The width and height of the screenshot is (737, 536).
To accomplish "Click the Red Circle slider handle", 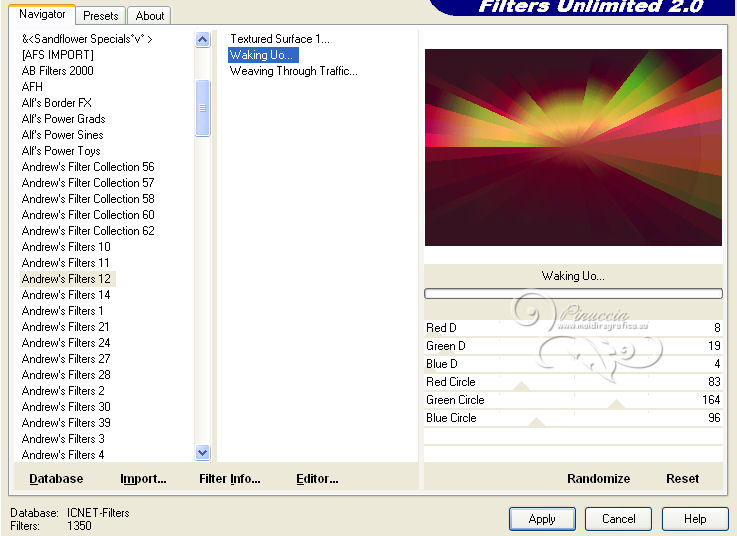I will click(521, 386).
